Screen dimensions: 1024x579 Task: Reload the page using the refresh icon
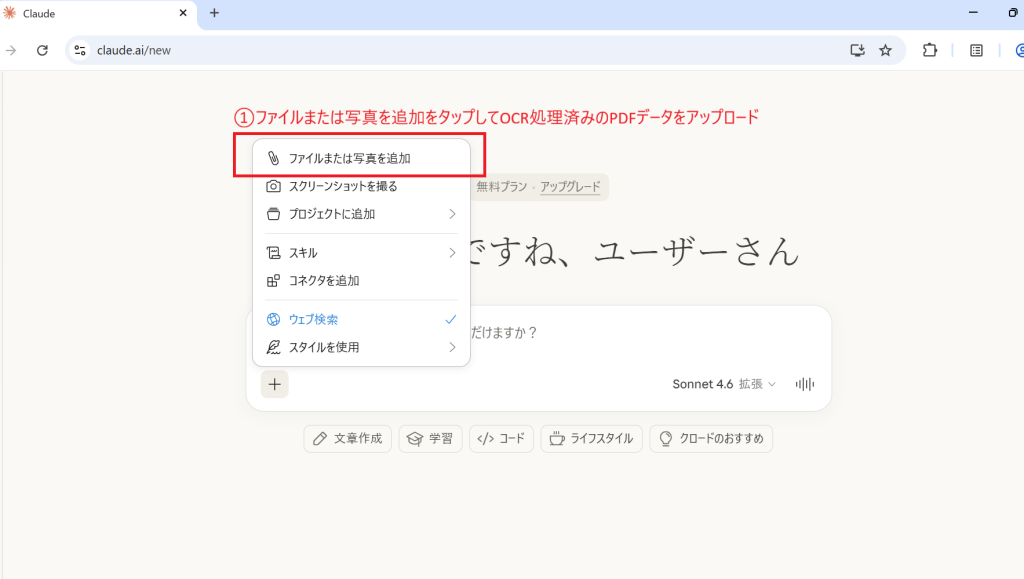[x=43, y=50]
